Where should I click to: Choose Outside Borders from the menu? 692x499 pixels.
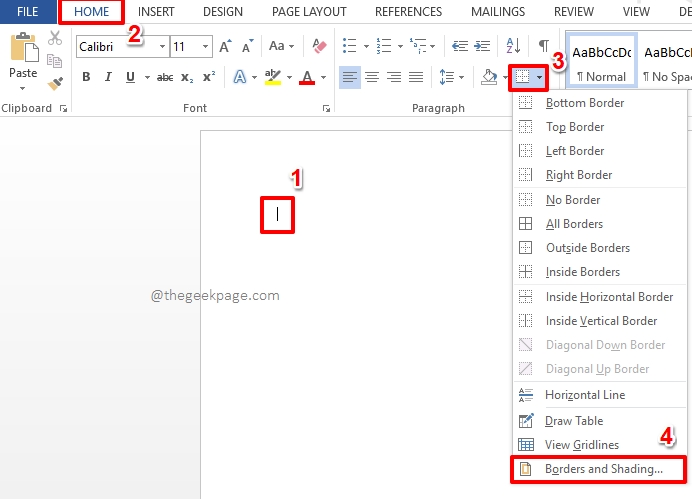(600, 248)
